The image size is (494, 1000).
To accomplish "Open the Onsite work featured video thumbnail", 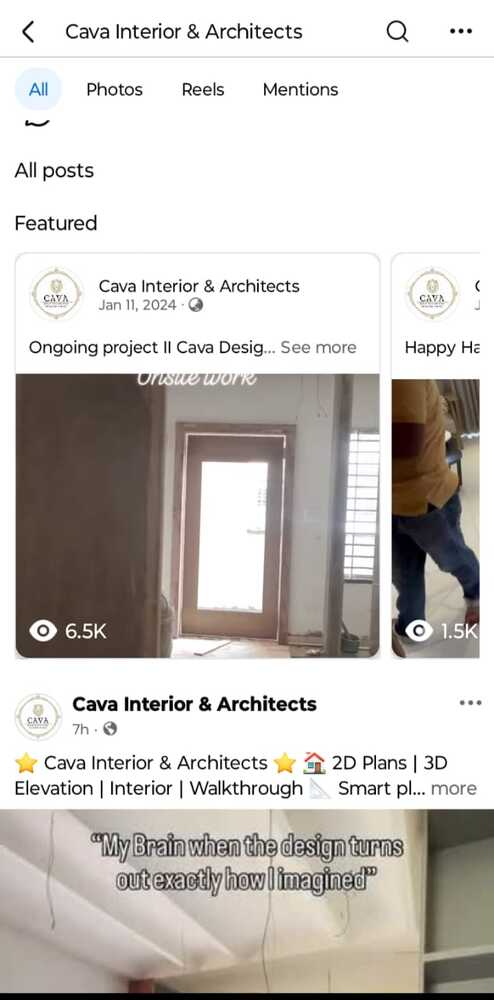I will [x=198, y=515].
